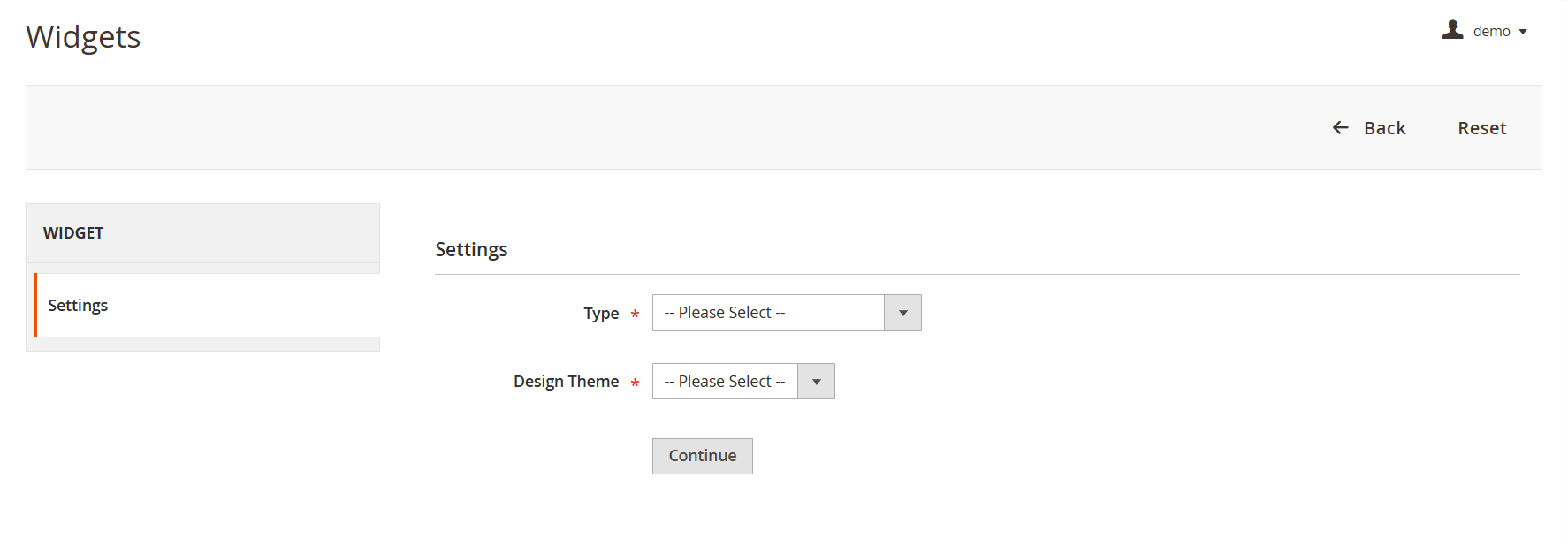Click the Widgets page title

point(83,37)
